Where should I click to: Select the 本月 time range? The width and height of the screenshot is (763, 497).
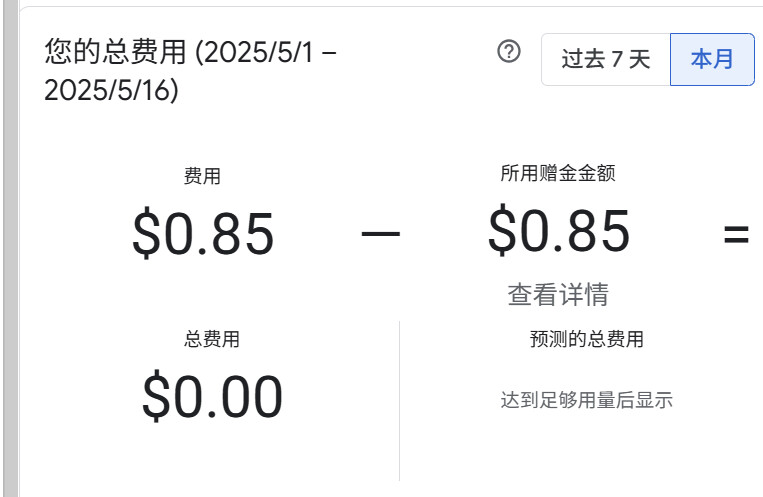(x=712, y=59)
